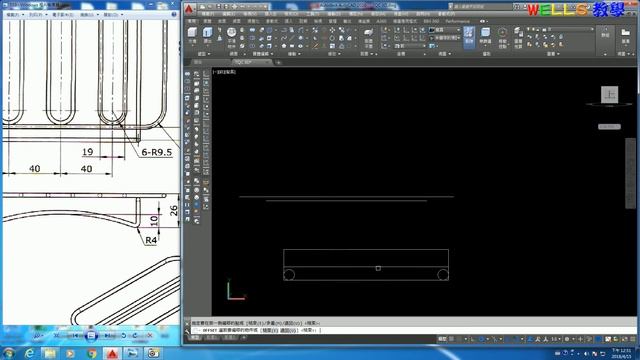The height and width of the screenshot is (360, 640).
Task: Open the File menu in photo viewer
Action: coord(15,15)
